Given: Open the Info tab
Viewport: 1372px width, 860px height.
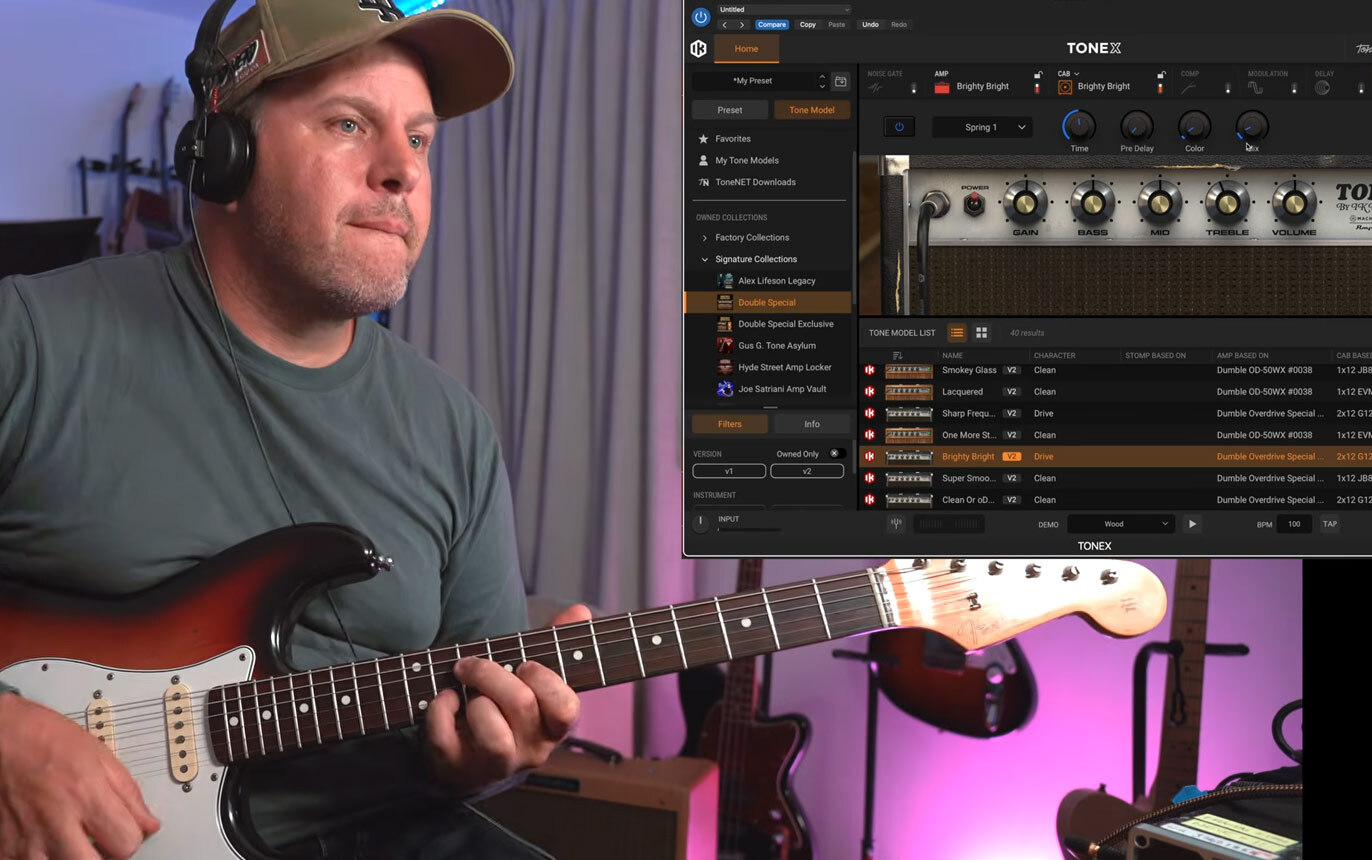Looking at the screenshot, I should (x=812, y=424).
